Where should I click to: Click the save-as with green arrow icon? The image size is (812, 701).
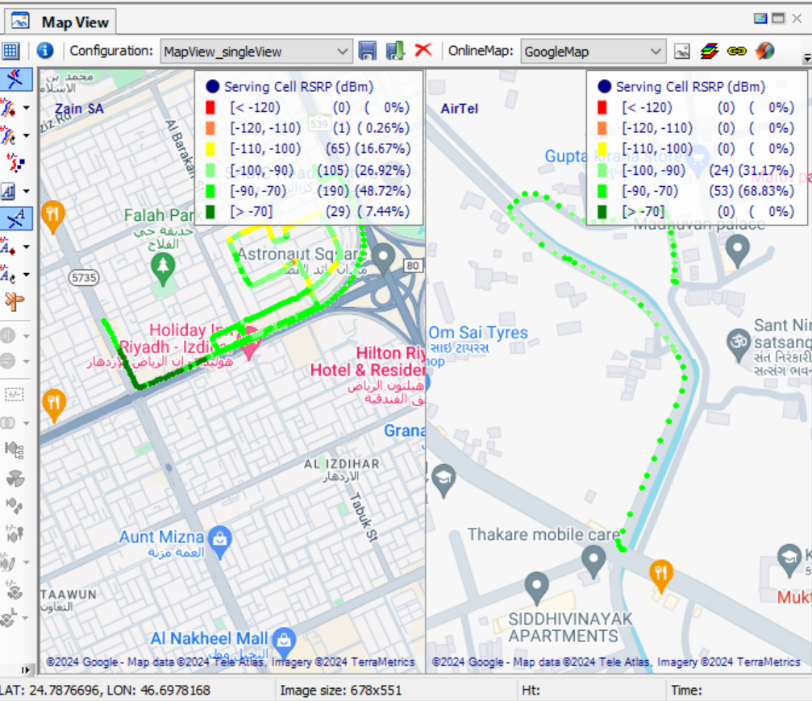coord(396,51)
